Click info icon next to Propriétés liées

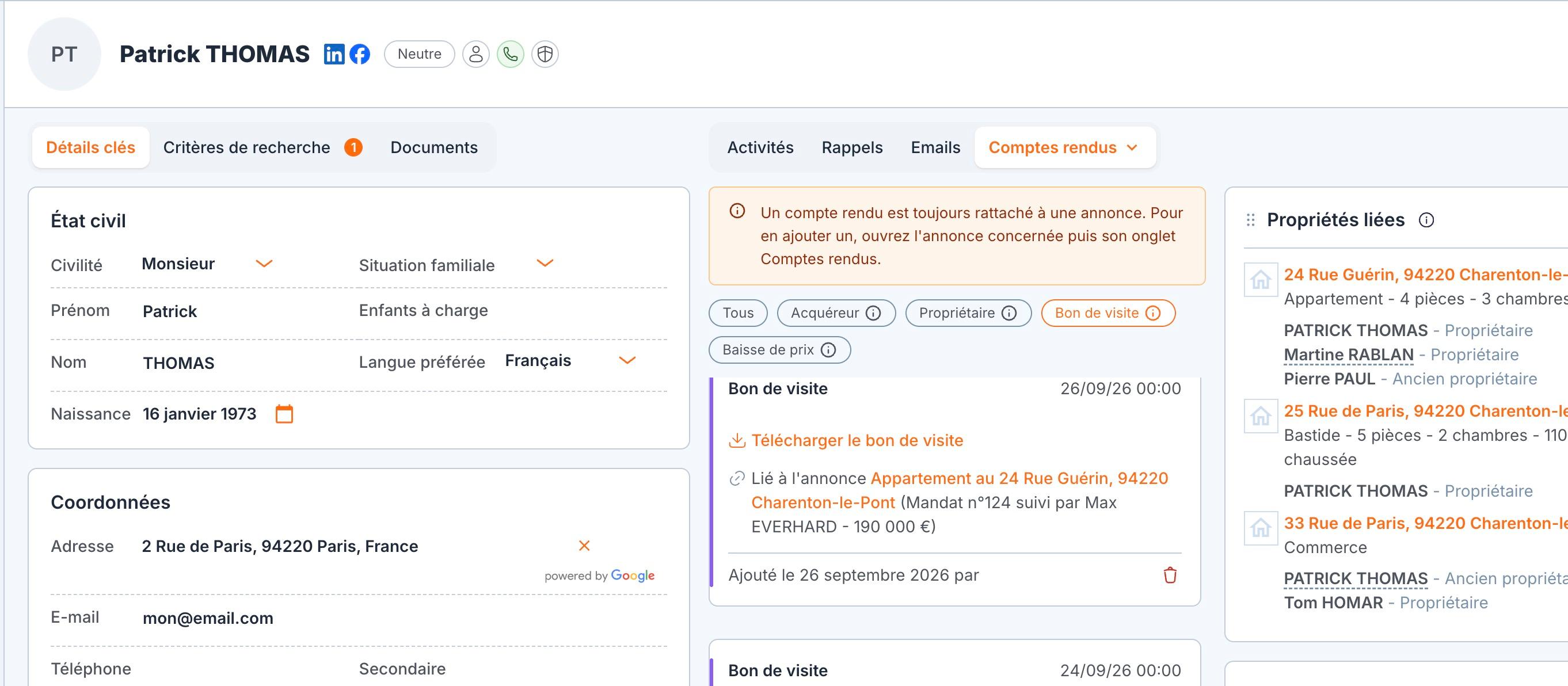coord(1426,220)
